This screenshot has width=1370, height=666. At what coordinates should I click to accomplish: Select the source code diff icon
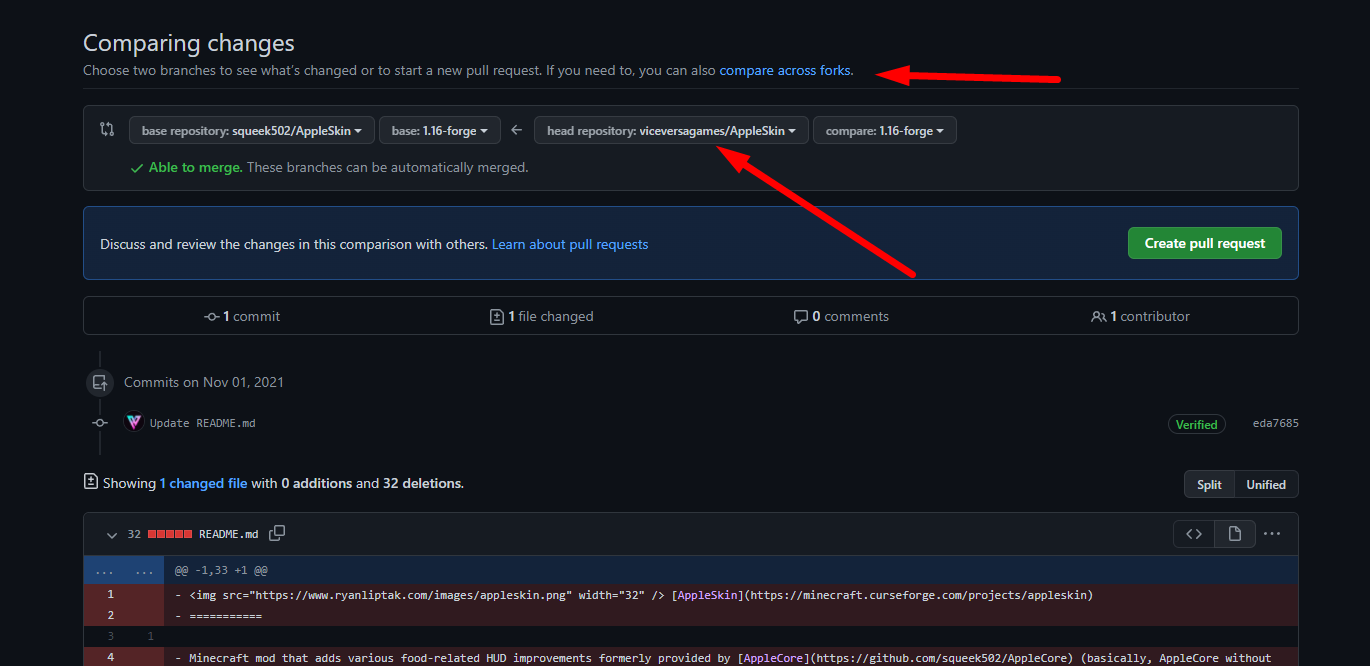tap(1193, 533)
